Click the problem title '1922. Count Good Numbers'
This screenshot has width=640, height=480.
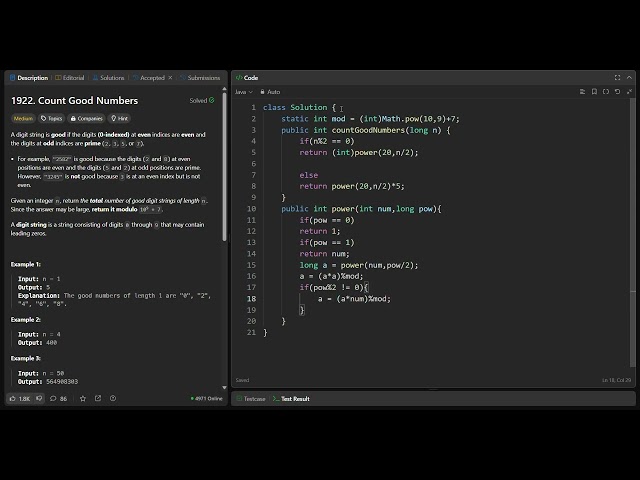74,100
